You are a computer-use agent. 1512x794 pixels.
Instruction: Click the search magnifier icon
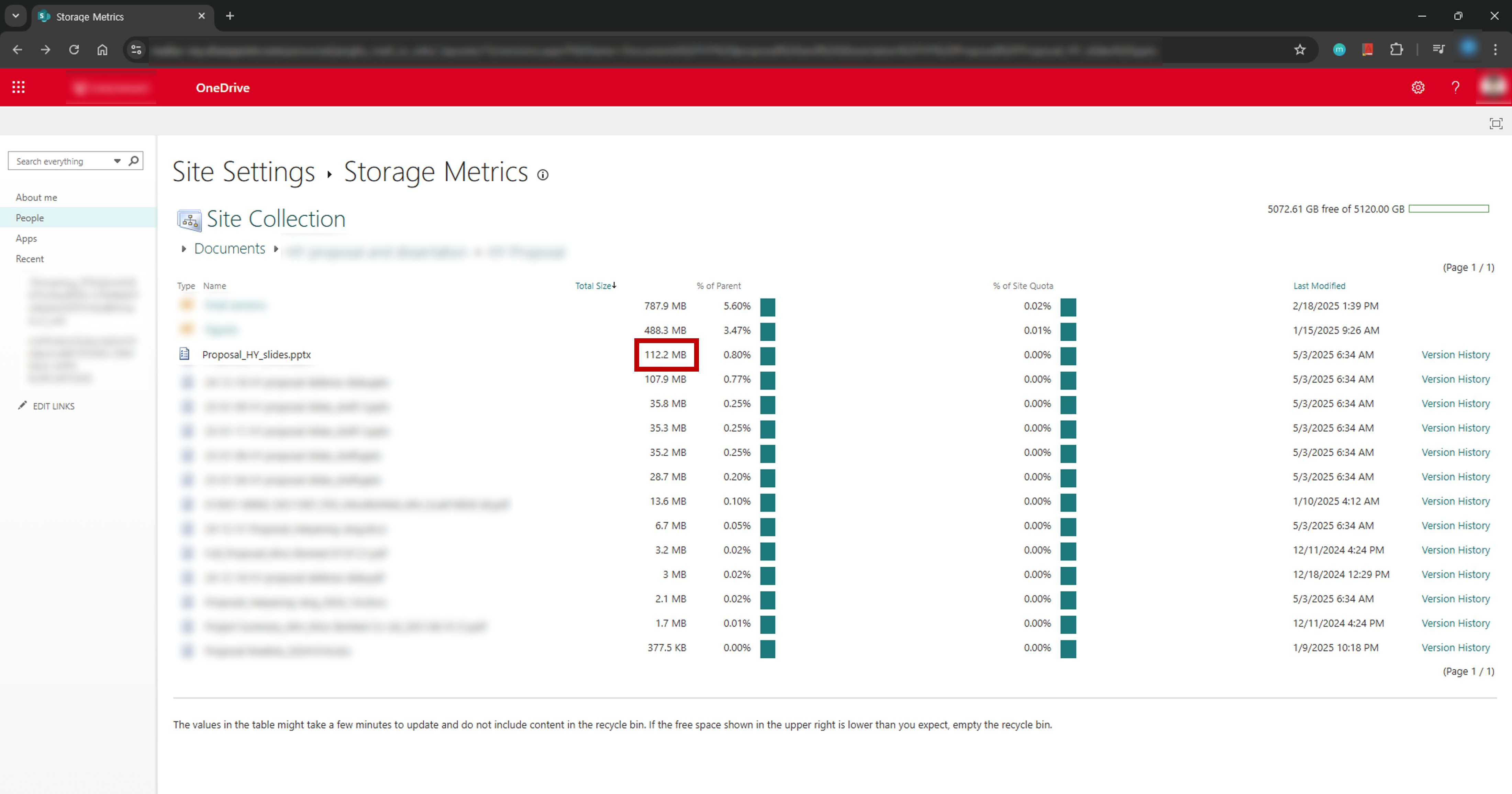134,161
